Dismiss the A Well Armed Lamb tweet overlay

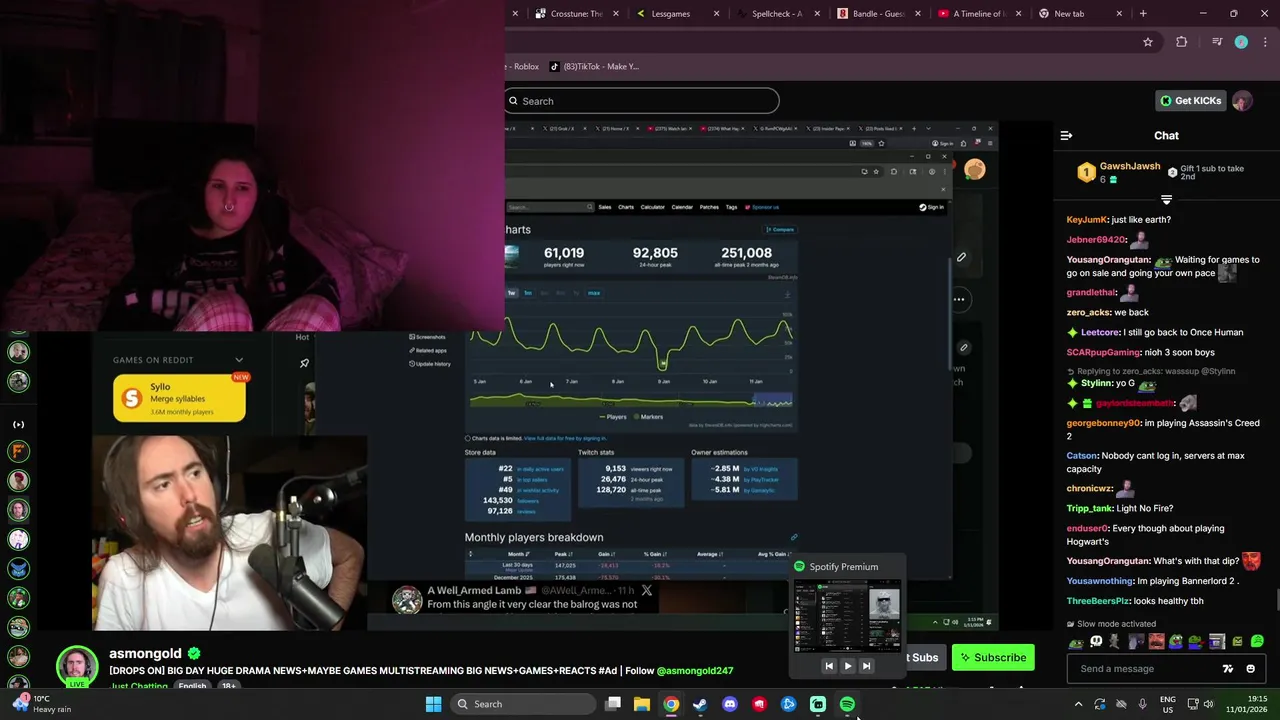pyautogui.click(x=646, y=591)
